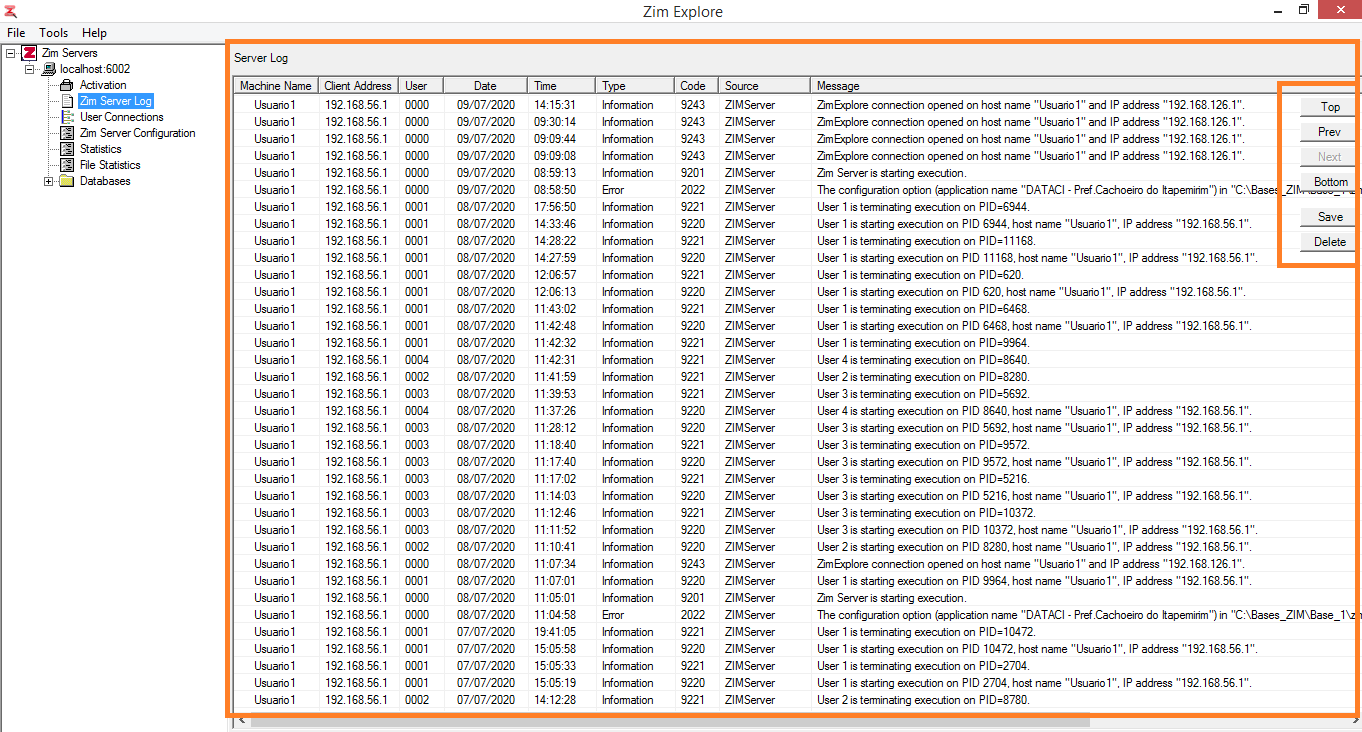Screen dimensions: 1362x732
Task: Click the Code column header
Action: pyautogui.click(x=696, y=86)
